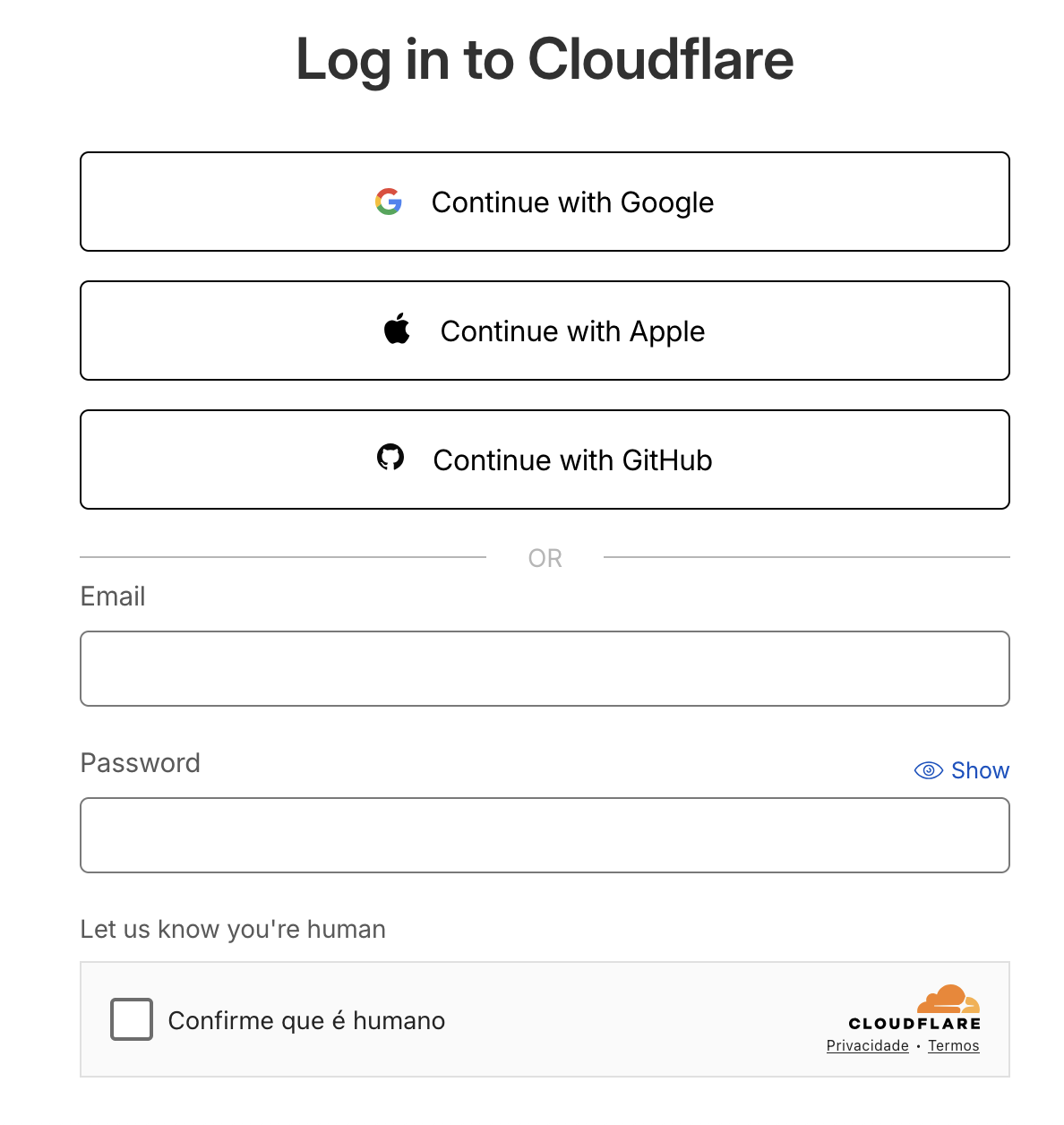Click the Apple logo icon

[x=398, y=330]
